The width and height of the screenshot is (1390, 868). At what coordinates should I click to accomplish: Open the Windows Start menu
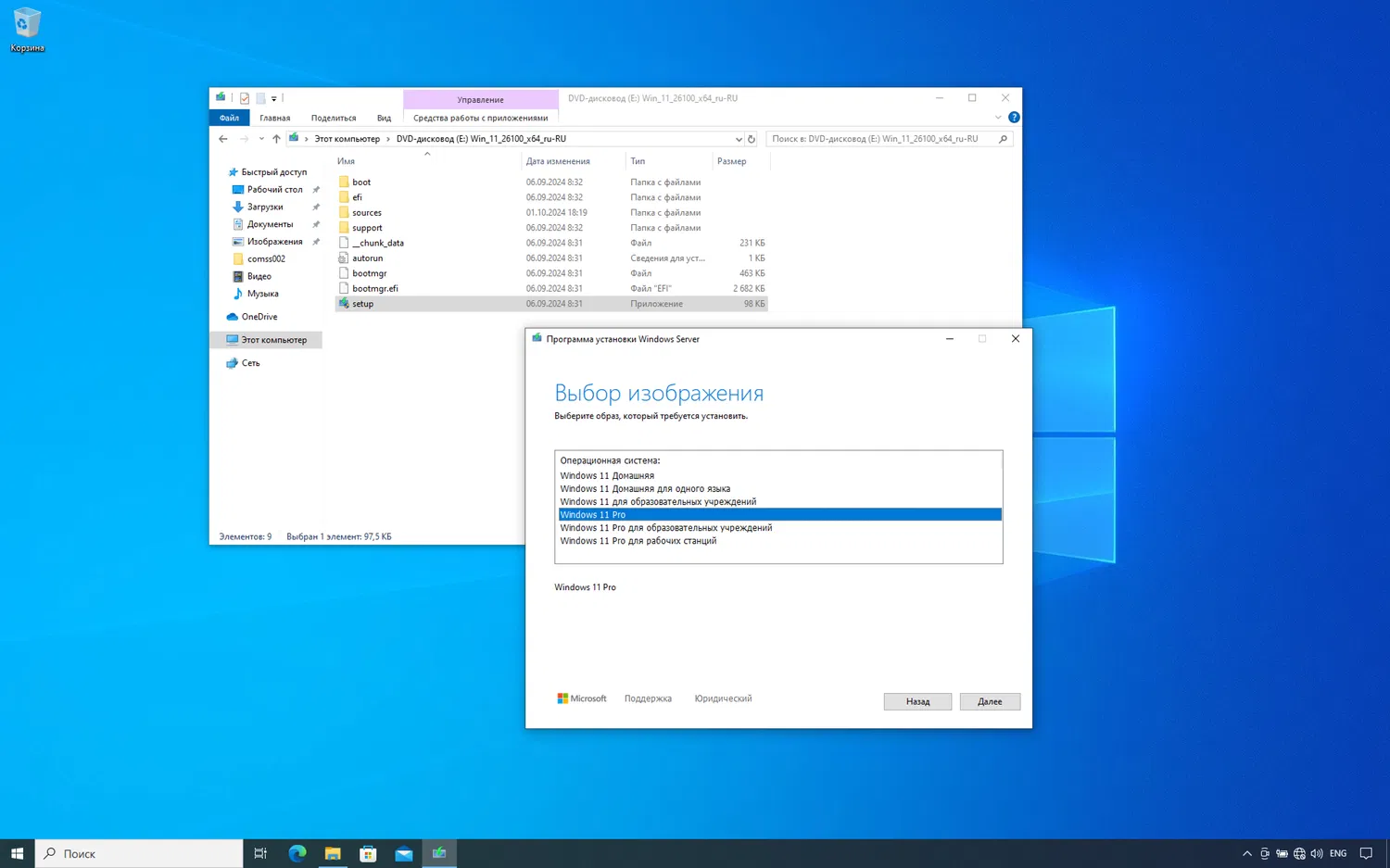[x=17, y=853]
